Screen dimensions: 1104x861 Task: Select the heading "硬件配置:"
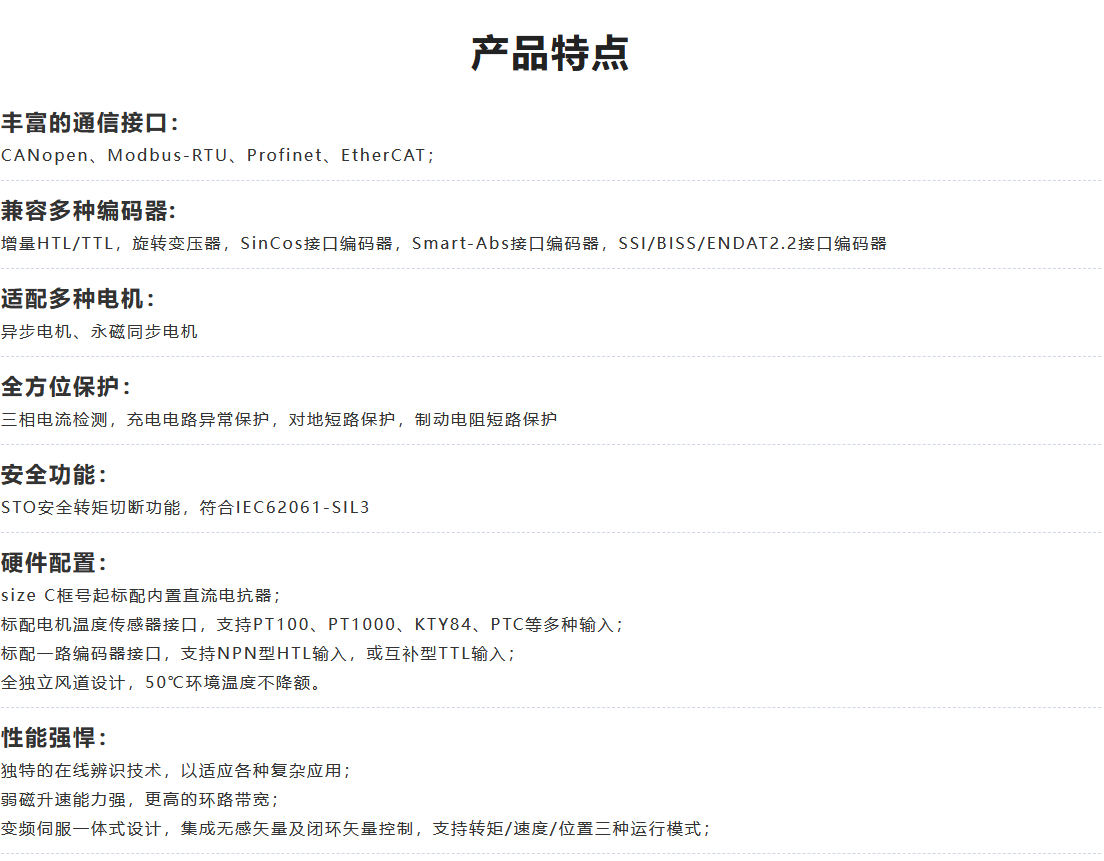click(54, 563)
